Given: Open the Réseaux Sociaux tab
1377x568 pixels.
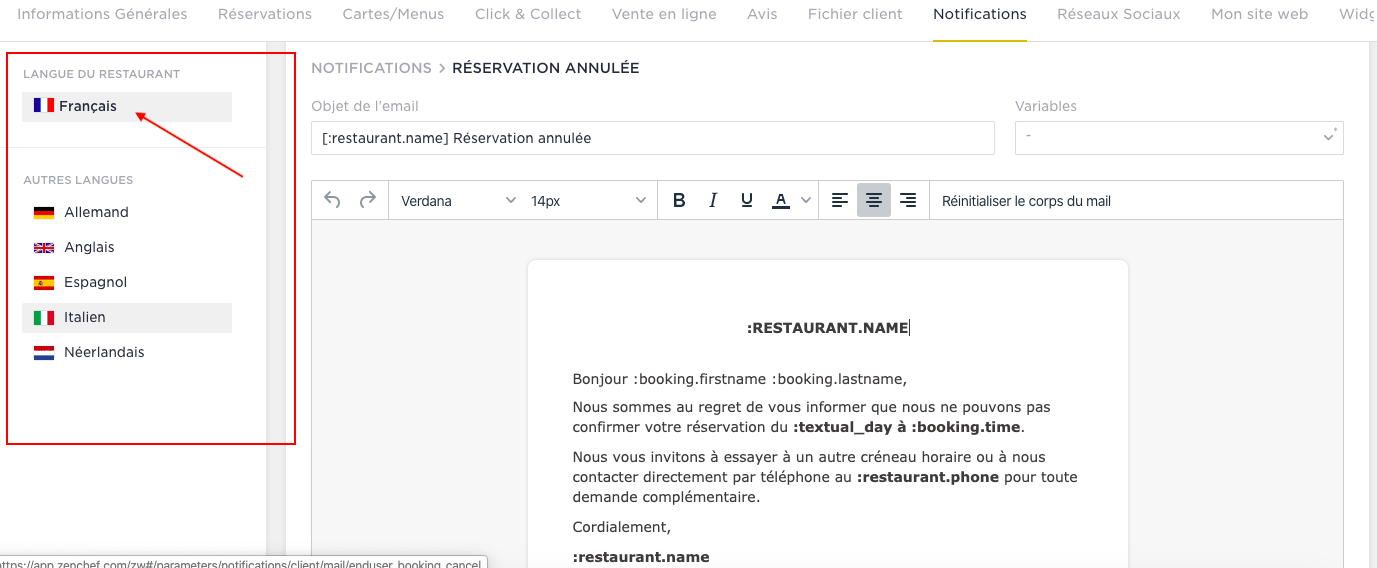Looking at the screenshot, I should click(1119, 14).
